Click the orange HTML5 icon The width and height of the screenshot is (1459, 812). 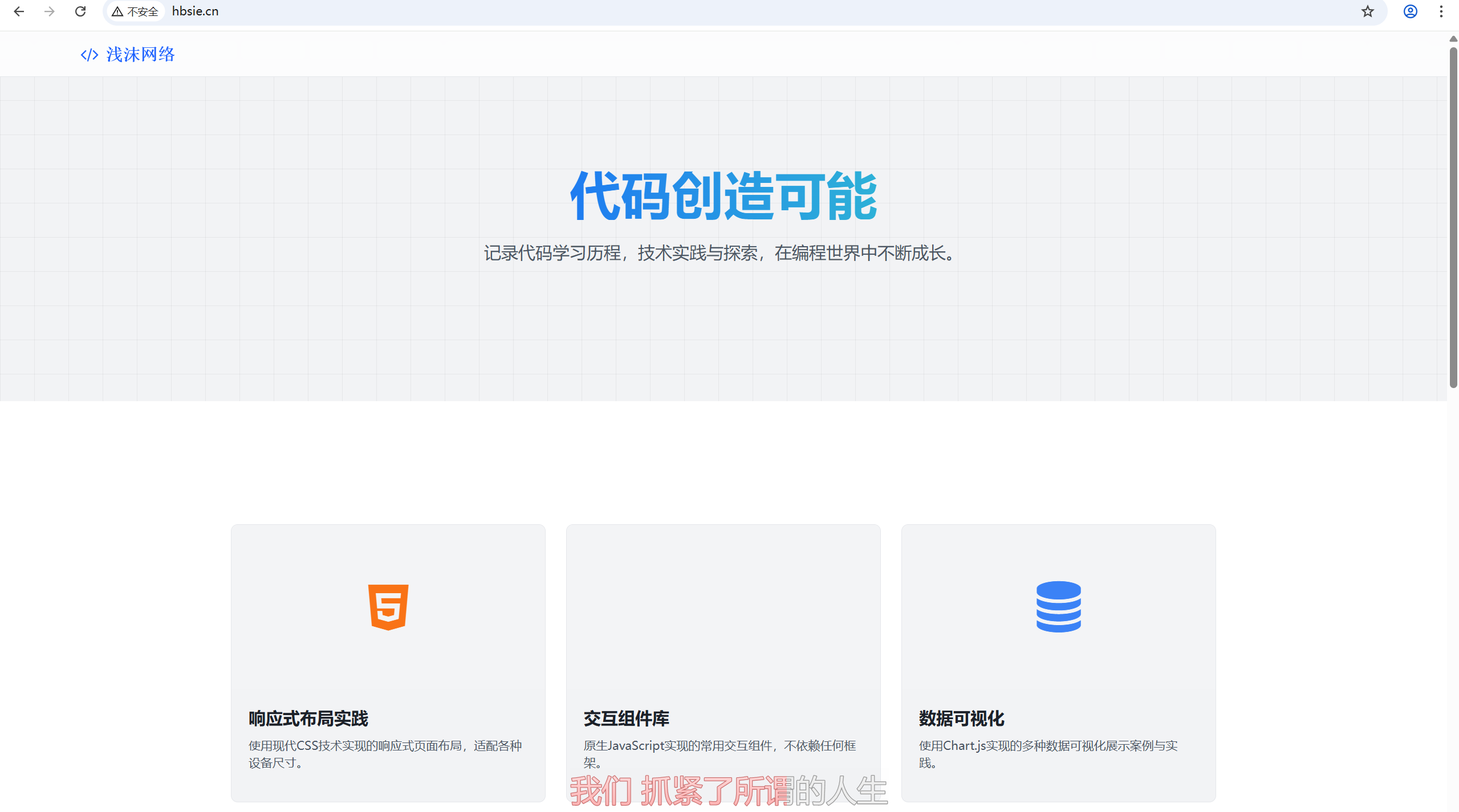click(x=388, y=607)
